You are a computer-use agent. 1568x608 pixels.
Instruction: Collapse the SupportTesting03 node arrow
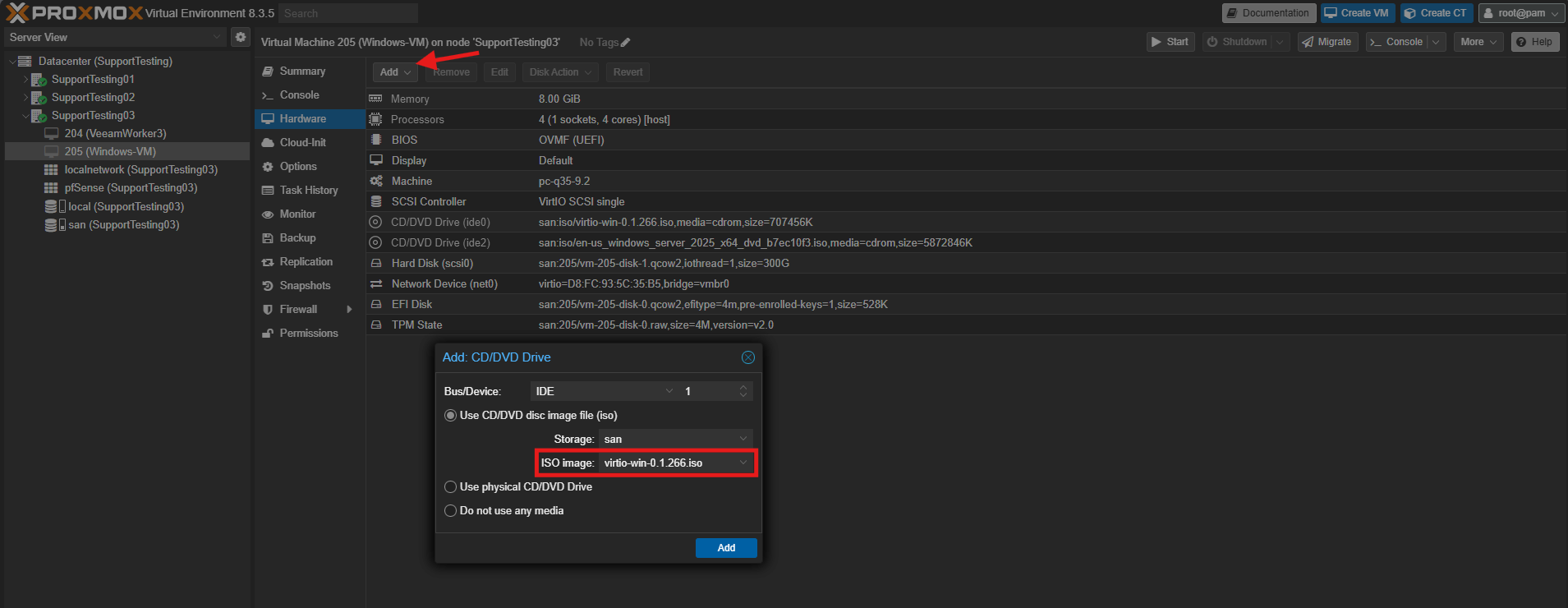[x=25, y=116]
